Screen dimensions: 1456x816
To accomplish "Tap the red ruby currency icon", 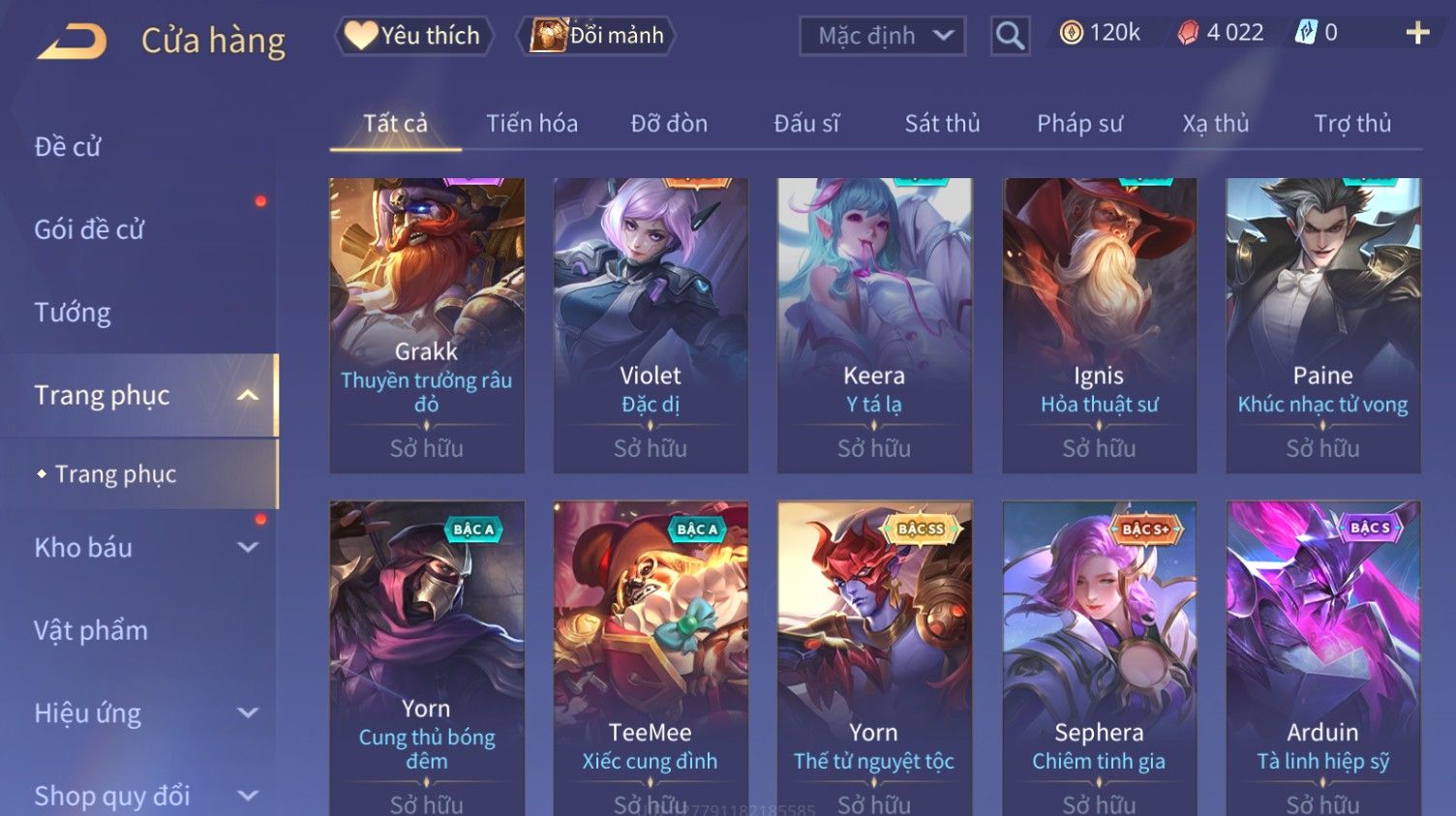I will click(1188, 33).
